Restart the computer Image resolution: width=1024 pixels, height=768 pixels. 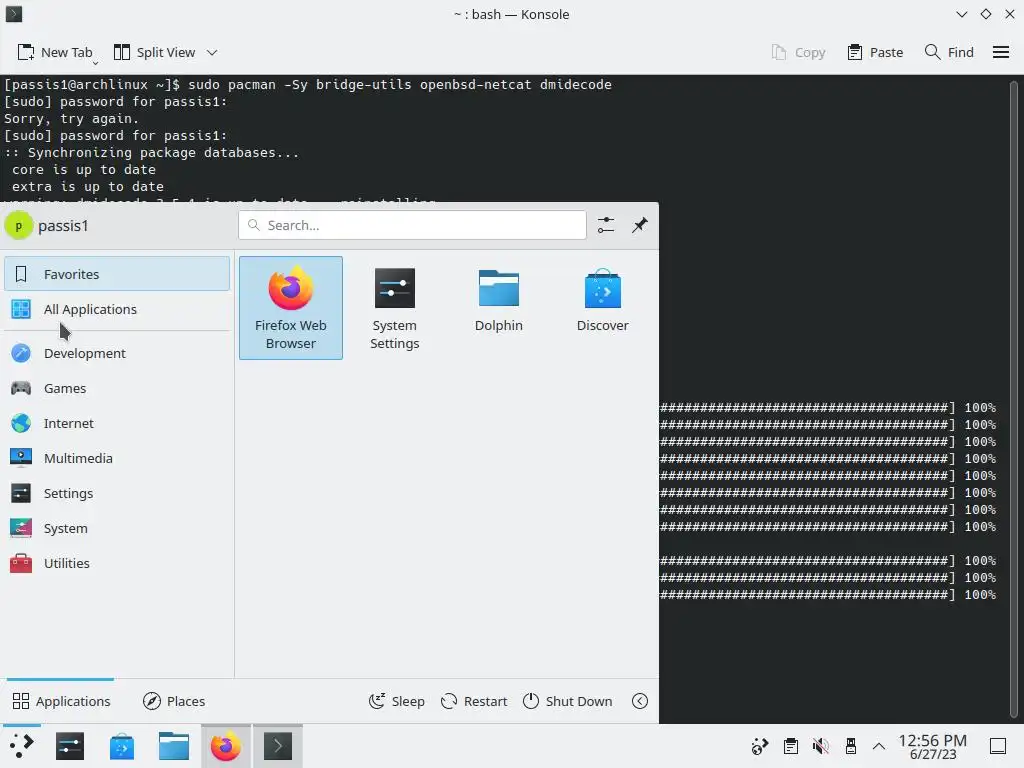tap(474, 701)
